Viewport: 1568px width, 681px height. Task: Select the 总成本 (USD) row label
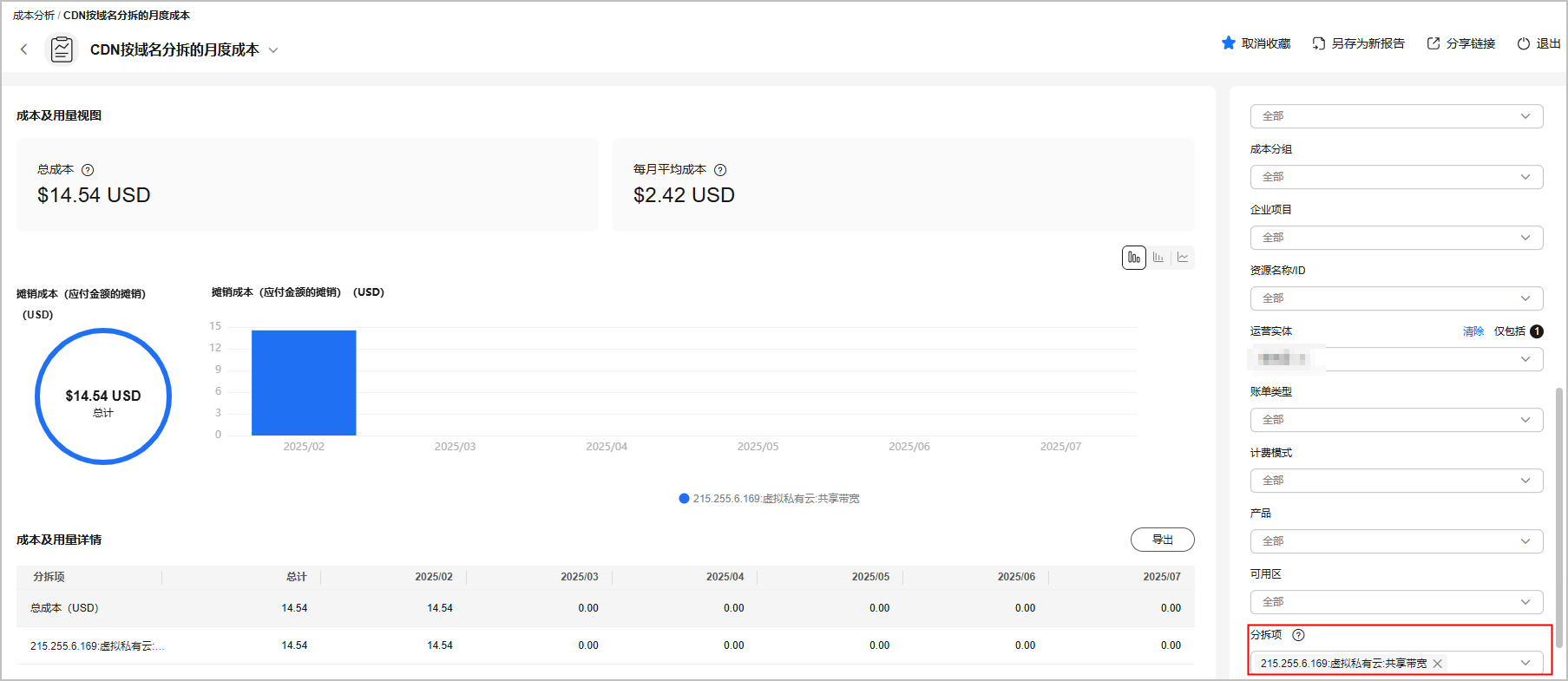coord(64,608)
